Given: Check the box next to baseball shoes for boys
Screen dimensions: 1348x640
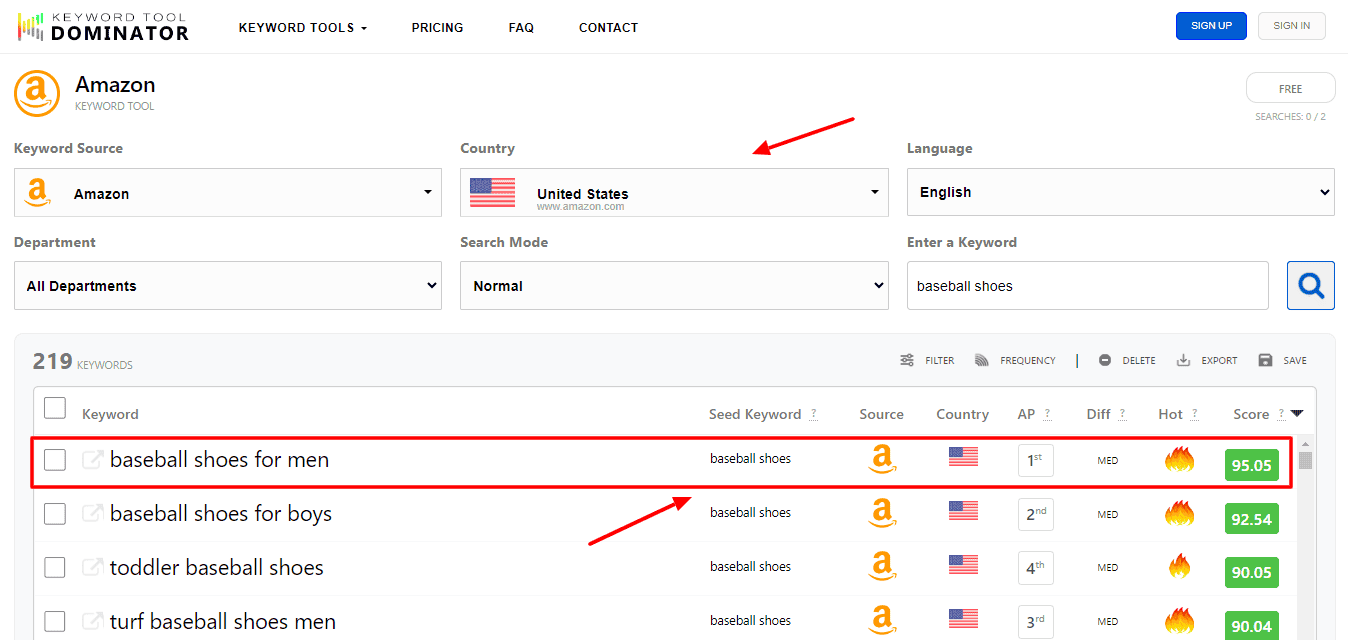Looking at the screenshot, I should tap(55, 514).
